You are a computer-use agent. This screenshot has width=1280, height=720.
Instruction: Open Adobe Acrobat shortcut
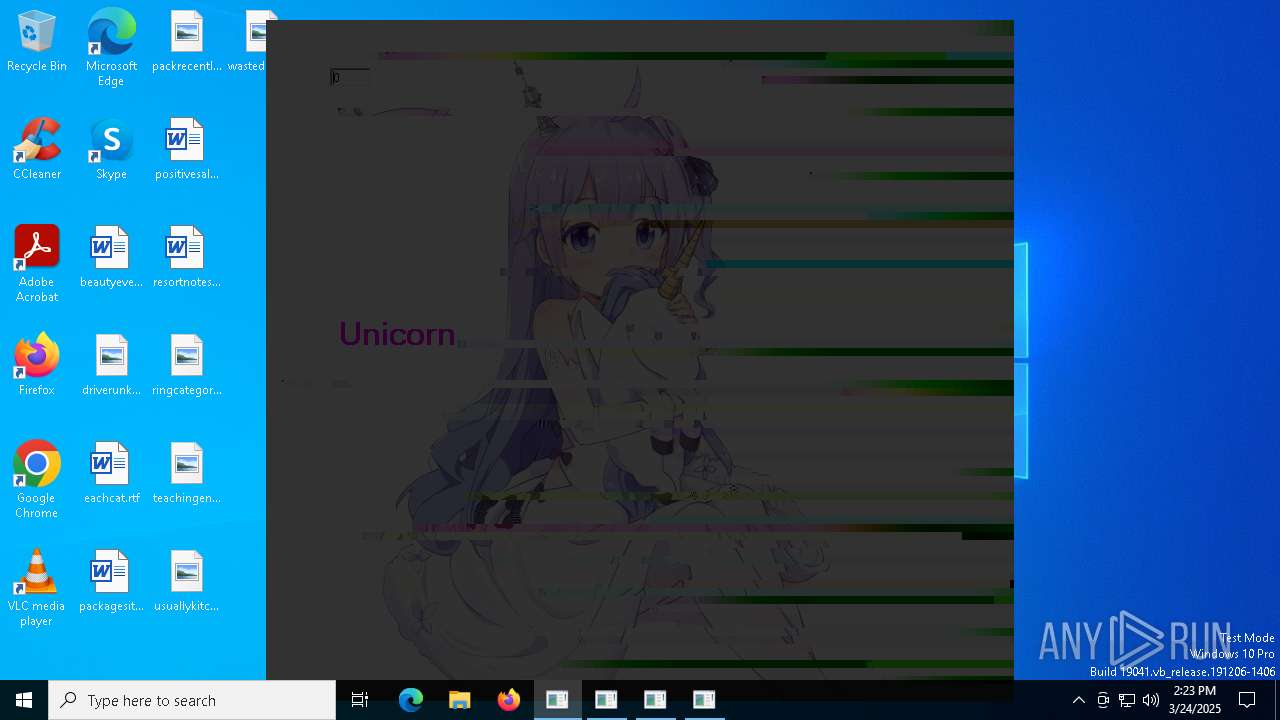(x=37, y=264)
